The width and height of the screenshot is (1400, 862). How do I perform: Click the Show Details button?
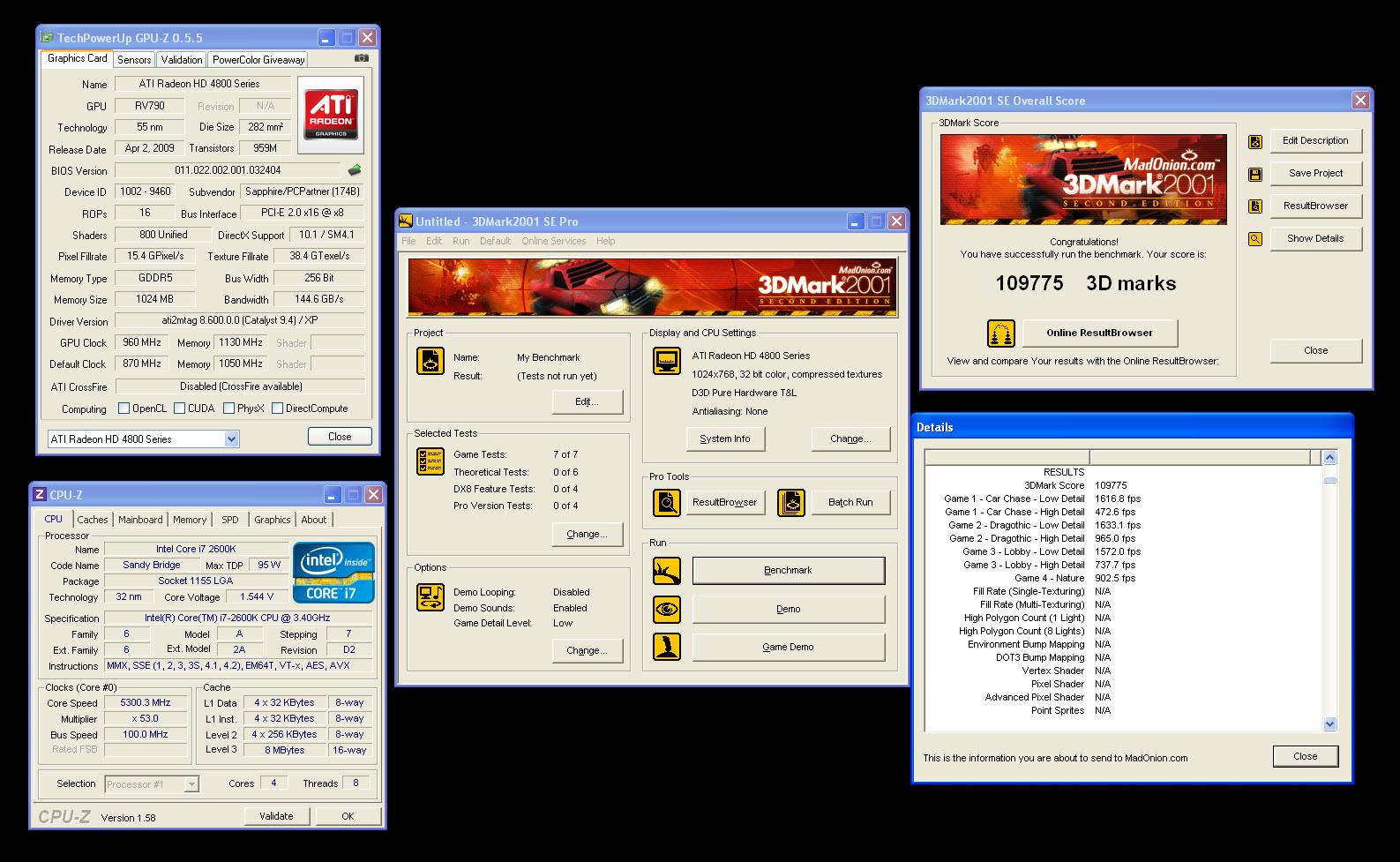(1315, 239)
